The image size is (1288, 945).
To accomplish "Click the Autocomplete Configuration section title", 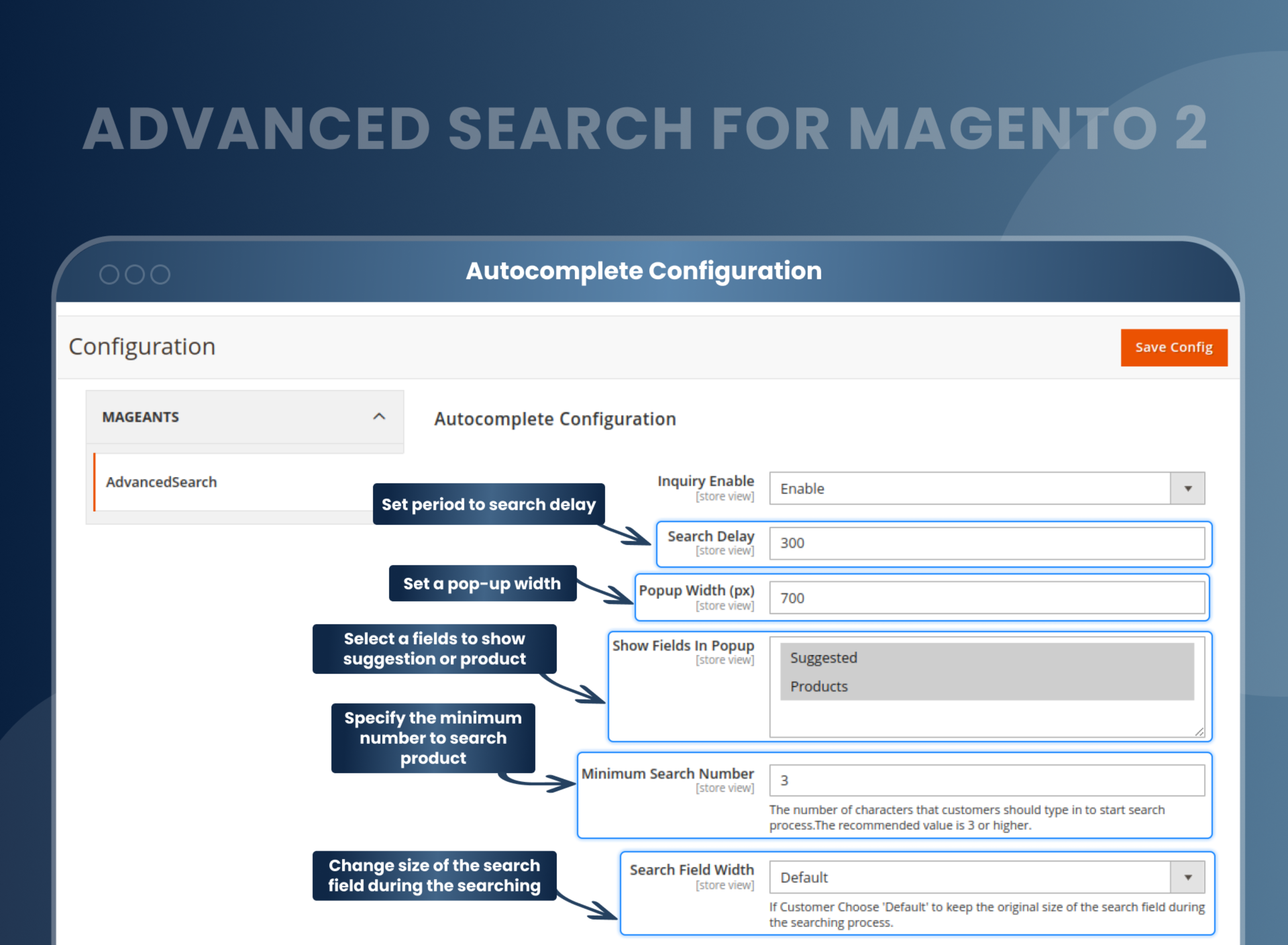I will [554, 419].
